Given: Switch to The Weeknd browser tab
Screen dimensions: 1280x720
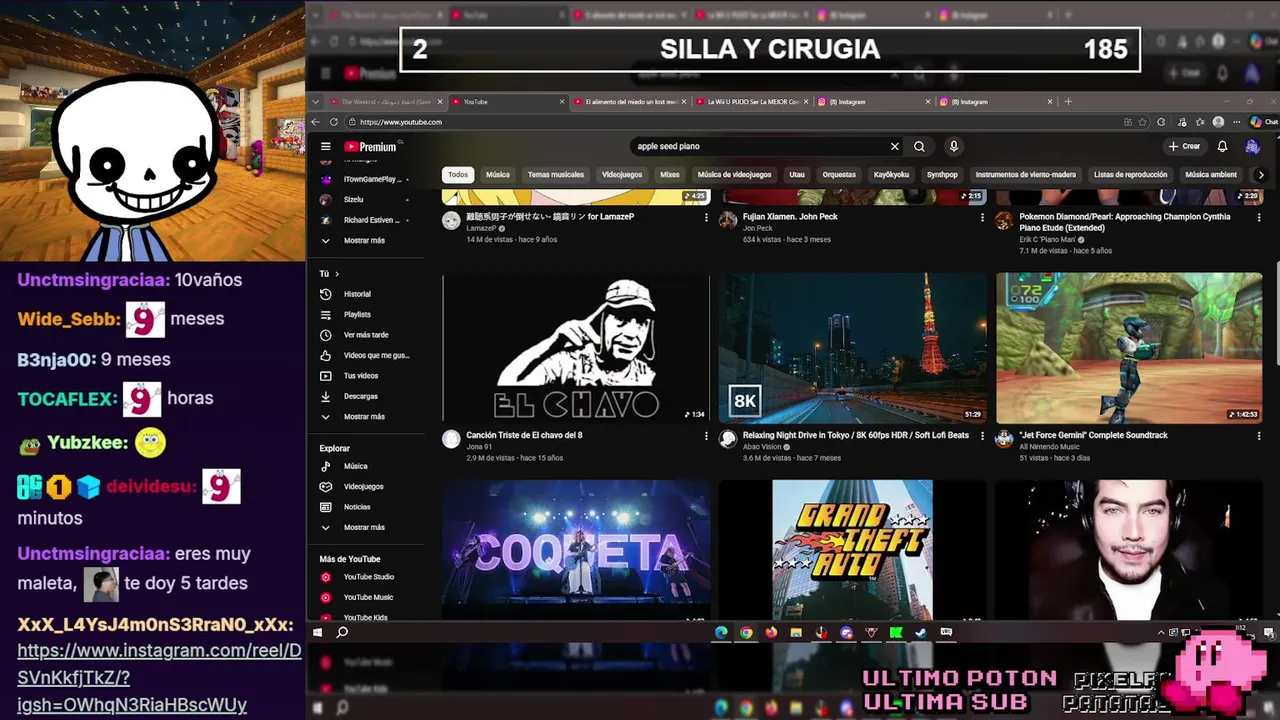Looking at the screenshot, I should pyautogui.click(x=386, y=102).
